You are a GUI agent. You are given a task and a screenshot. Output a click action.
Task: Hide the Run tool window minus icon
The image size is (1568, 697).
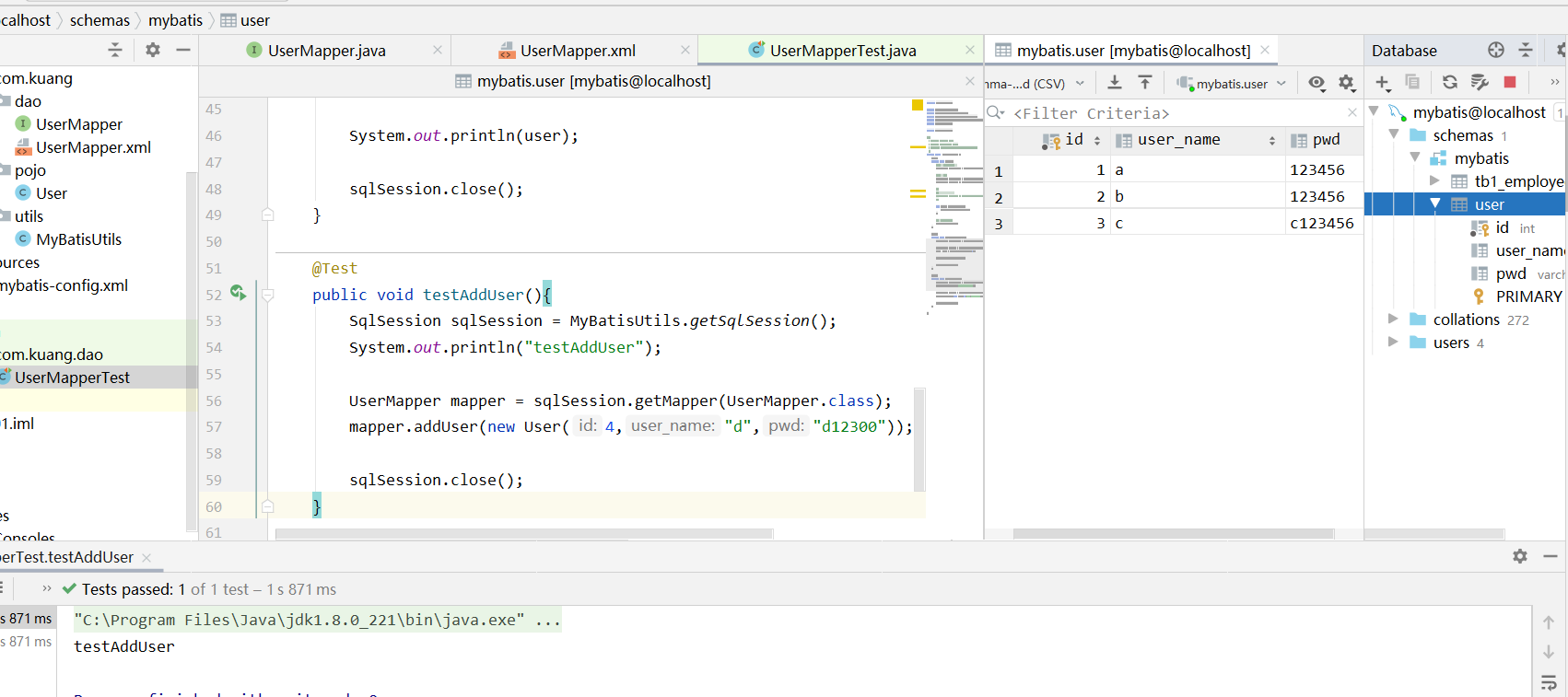click(x=1550, y=556)
